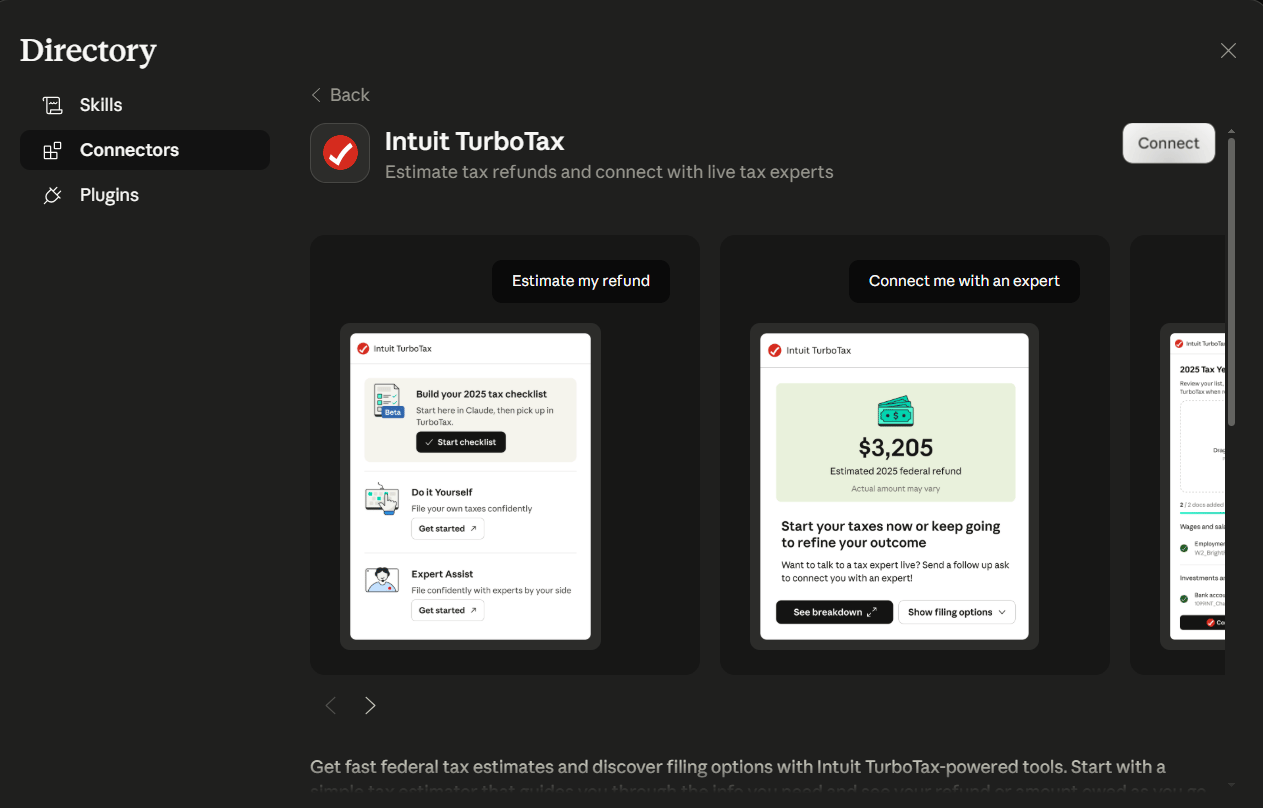
Task: Click 'Expert Assist' heading text
Action: [x=442, y=574]
